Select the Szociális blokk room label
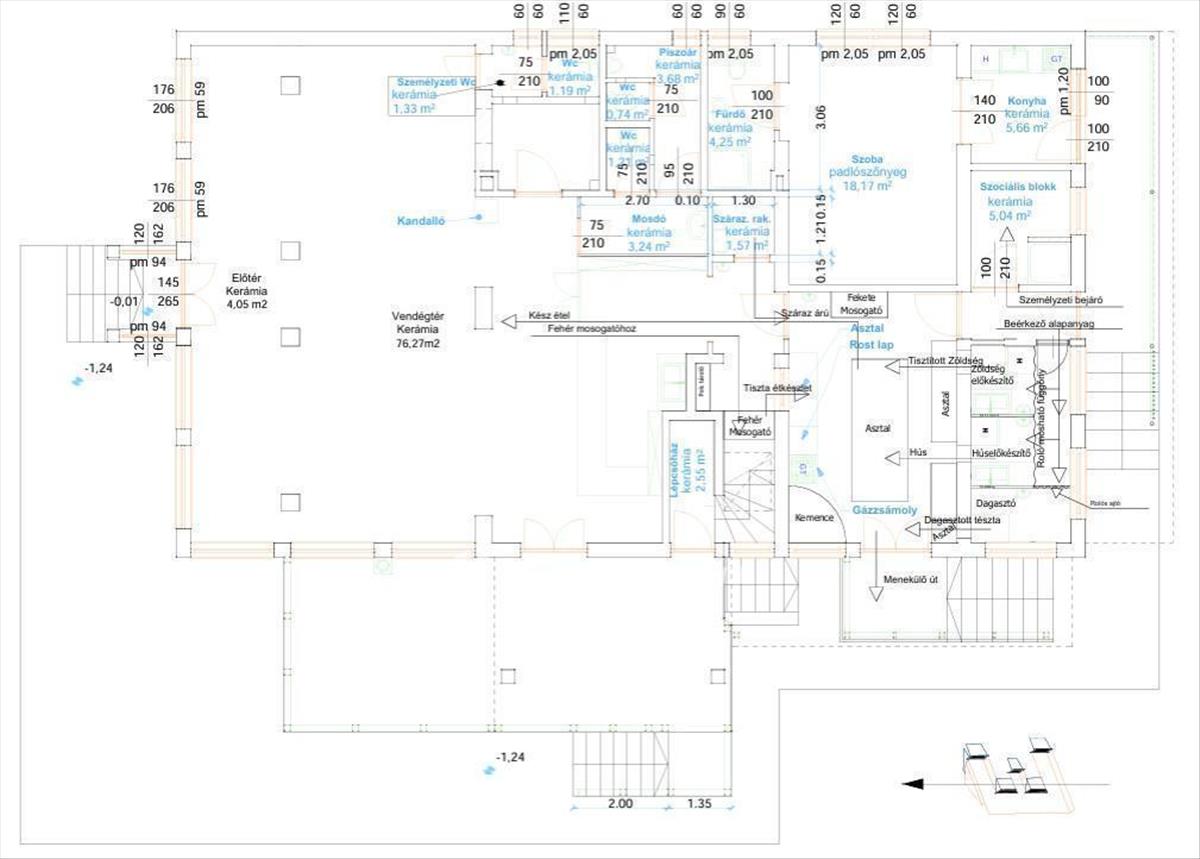Image resolution: width=1200 pixels, height=859 pixels. tap(1012, 187)
